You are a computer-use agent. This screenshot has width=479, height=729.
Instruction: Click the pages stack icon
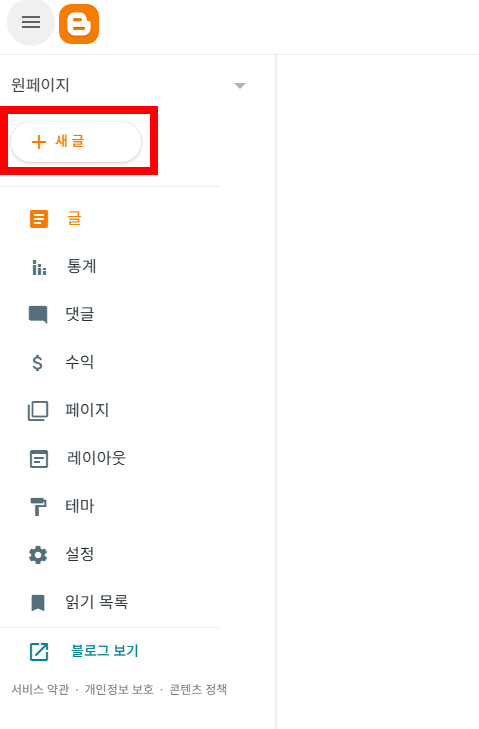point(38,411)
